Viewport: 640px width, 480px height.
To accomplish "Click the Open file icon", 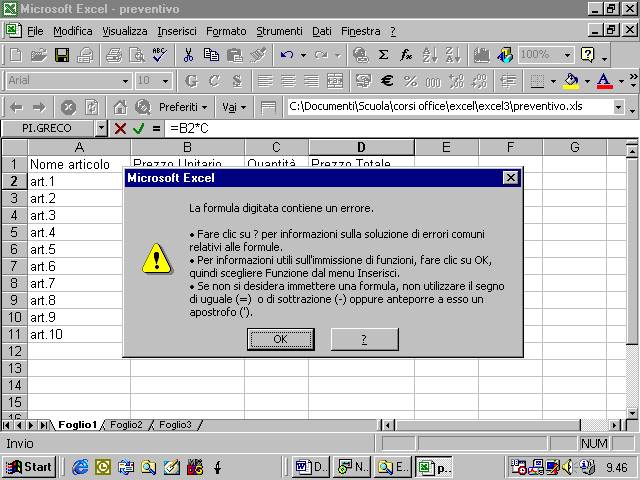I will 39,55.
